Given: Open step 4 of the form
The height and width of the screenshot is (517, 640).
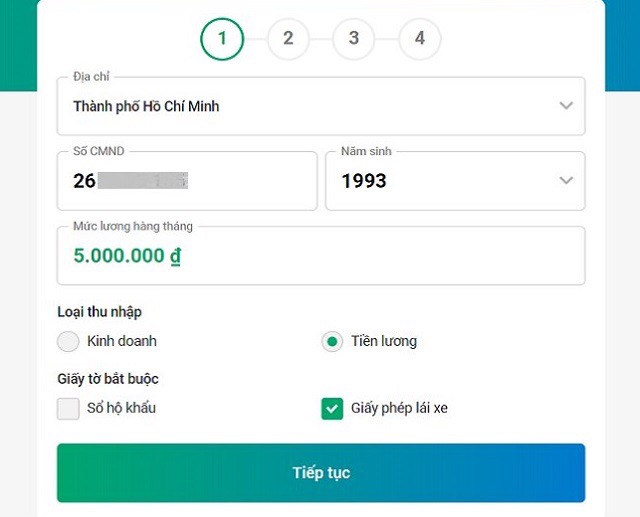Looking at the screenshot, I should click(x=420, y=39).
